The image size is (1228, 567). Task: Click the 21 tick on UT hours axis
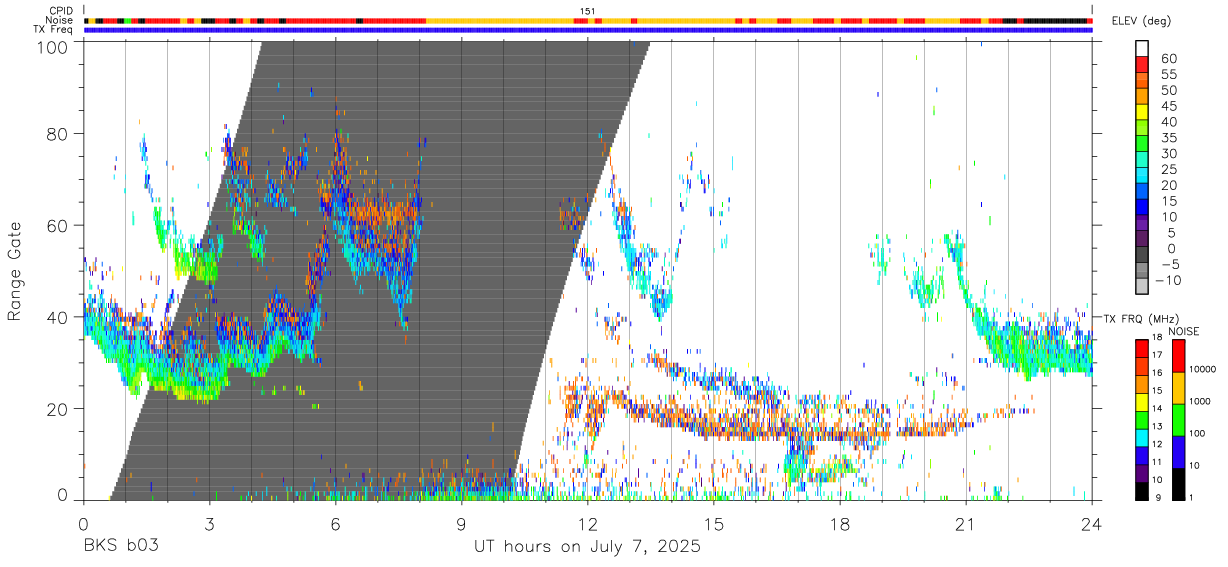[966, 523]
